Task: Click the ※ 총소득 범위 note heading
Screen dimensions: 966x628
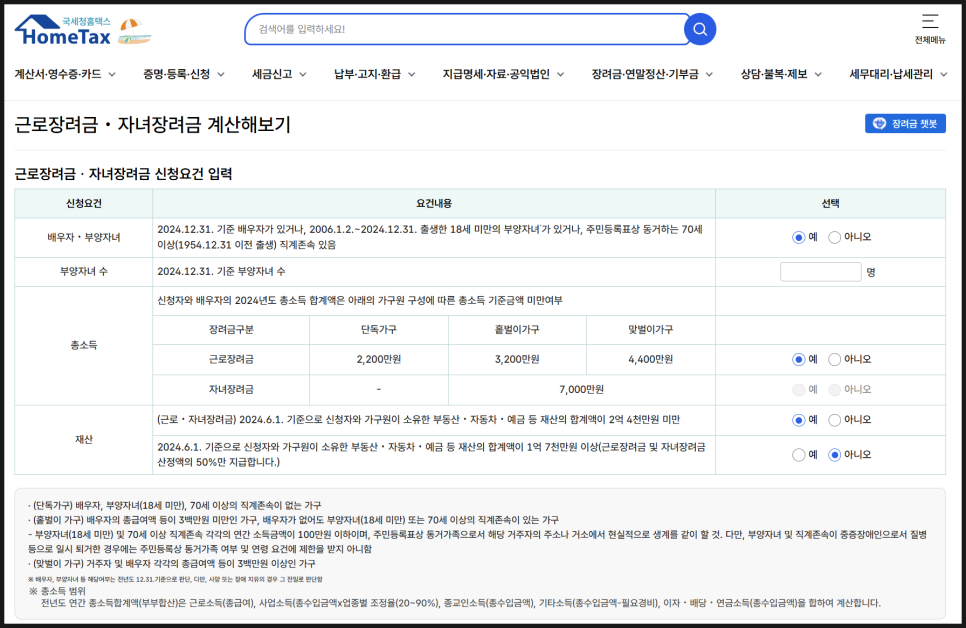Action: point(57,590)
